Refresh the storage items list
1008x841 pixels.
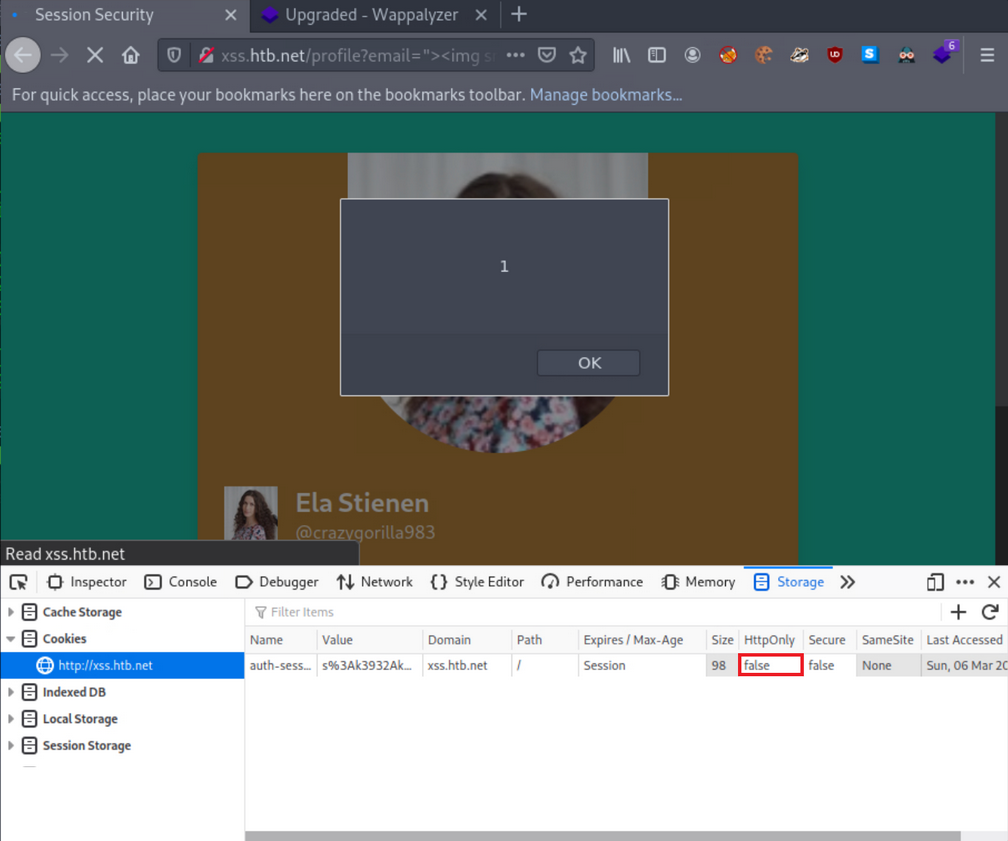989,611
